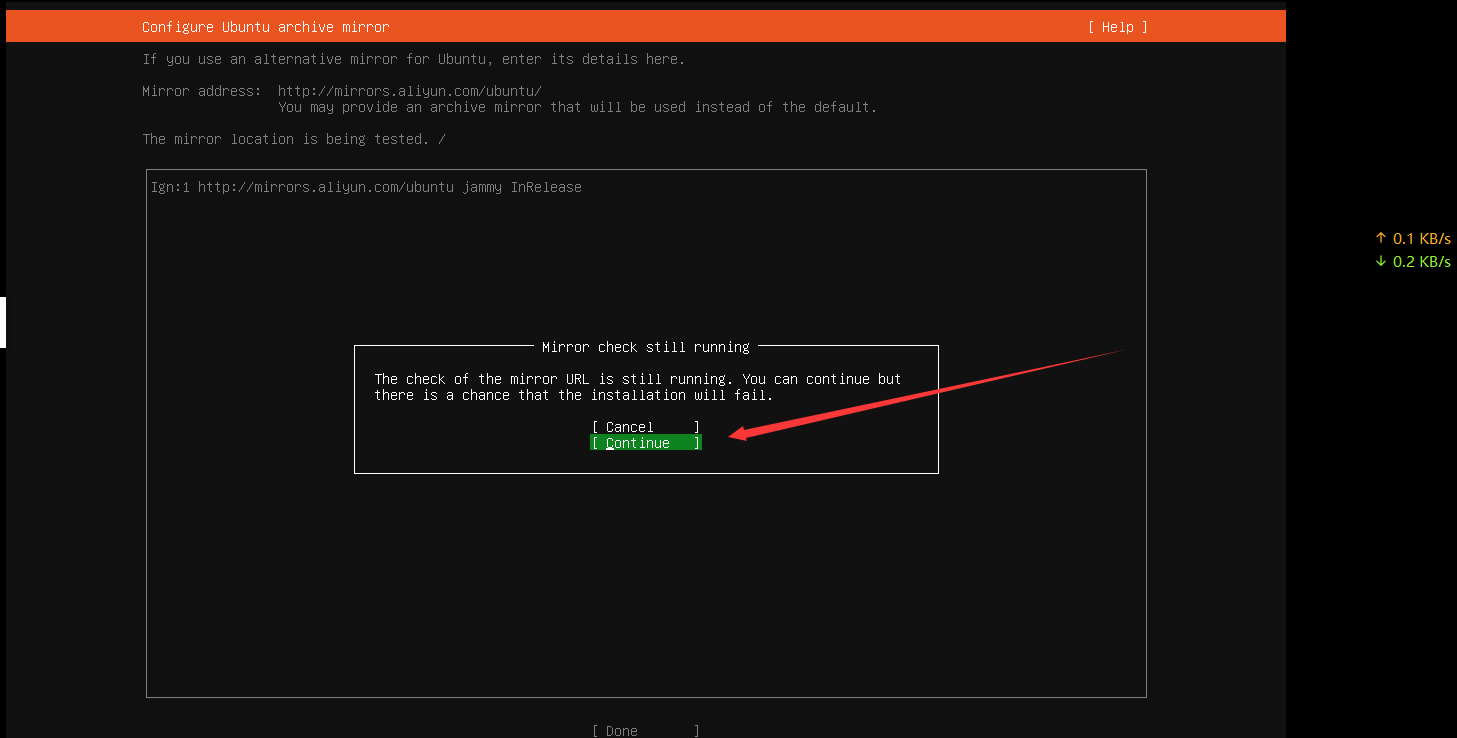The image size is (1457, 738).
Task: Click the 'Configure Ubuntu archive mirror' title
Action: (266, 27)
